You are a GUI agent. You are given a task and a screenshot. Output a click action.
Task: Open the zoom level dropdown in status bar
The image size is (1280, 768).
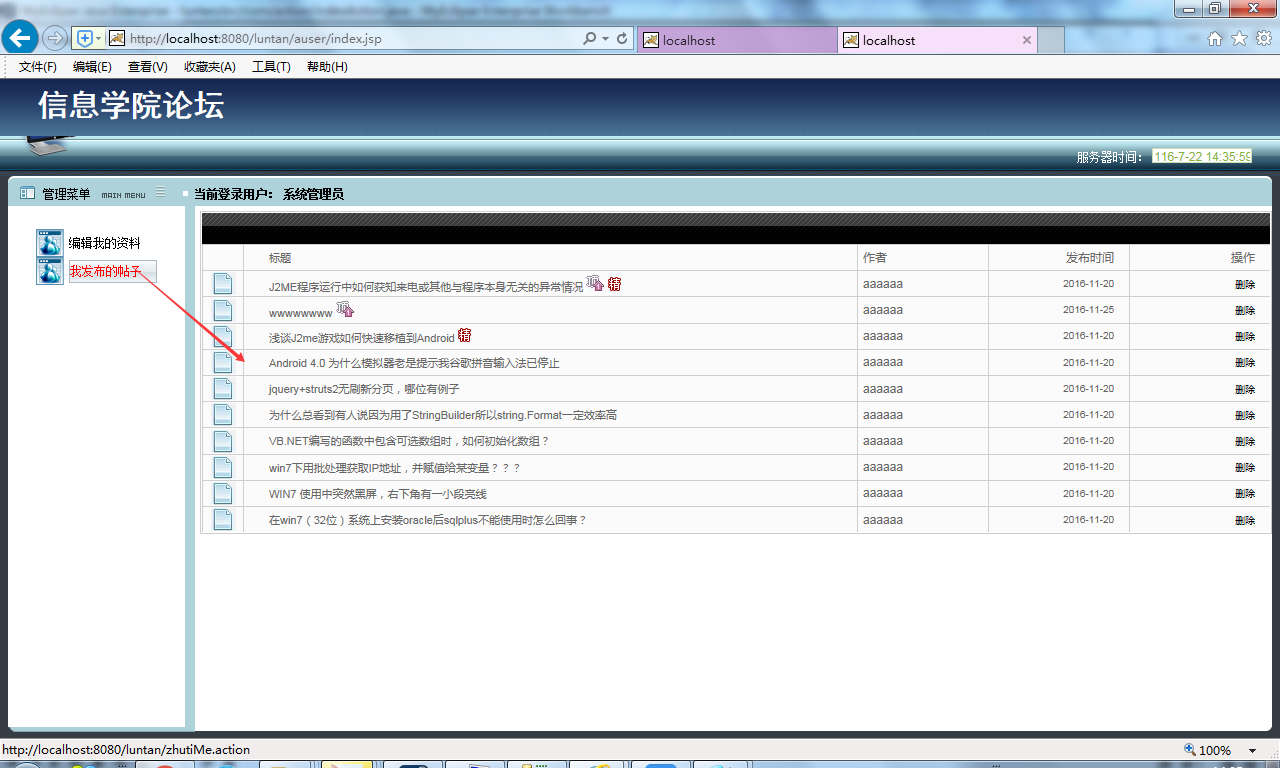[x=1250, y=749]
